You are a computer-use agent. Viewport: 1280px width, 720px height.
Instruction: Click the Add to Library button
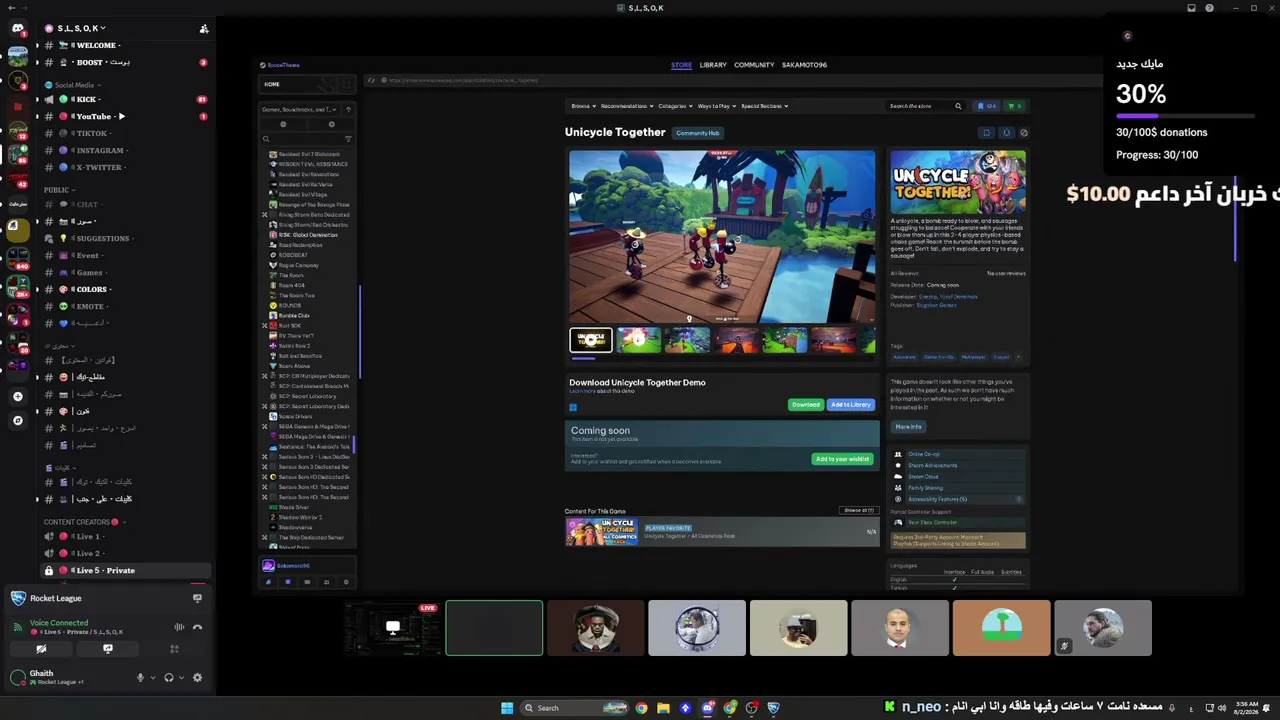click(x=851, y=404)
